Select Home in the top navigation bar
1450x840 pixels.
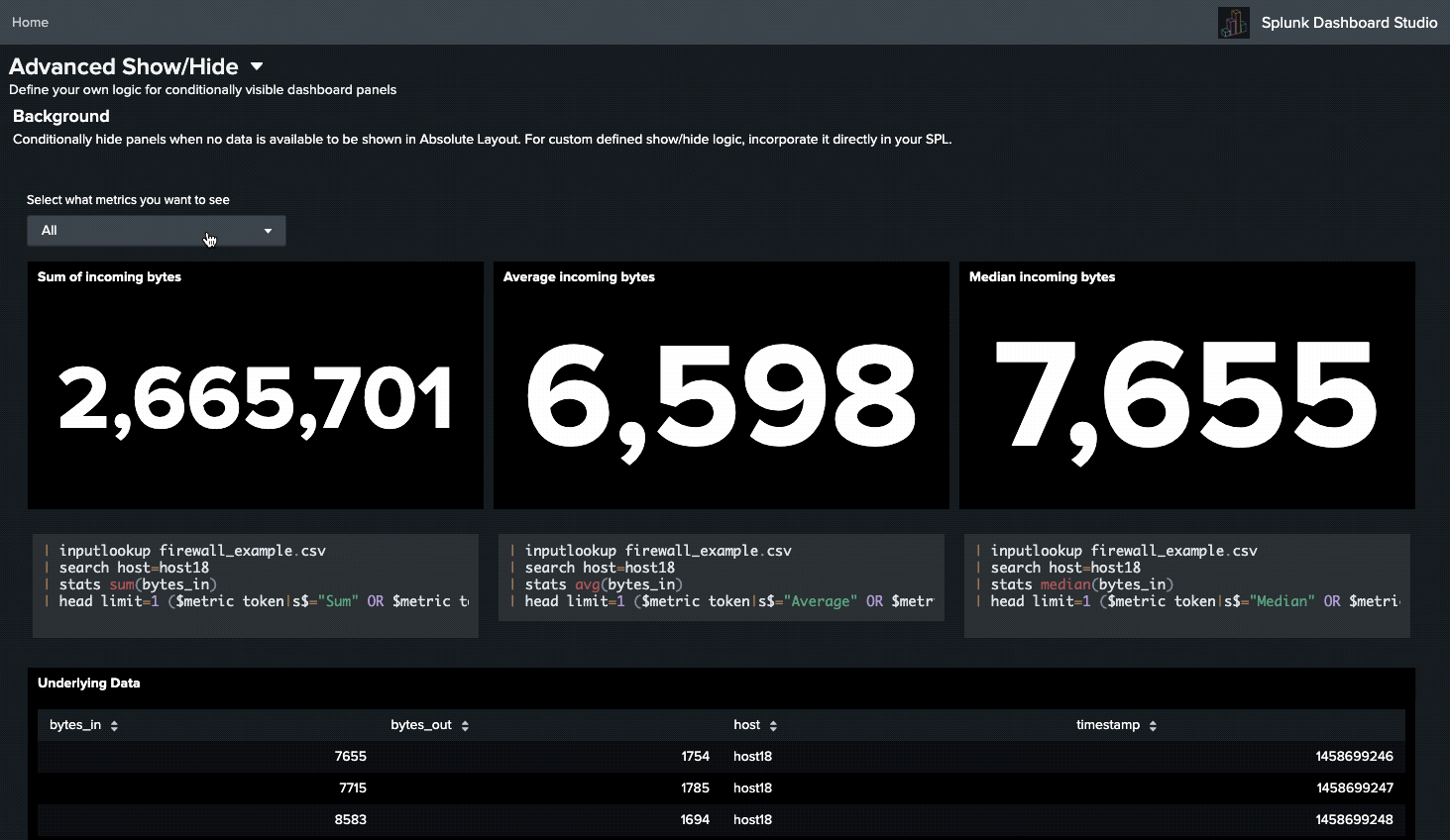[x=30, y=22]
